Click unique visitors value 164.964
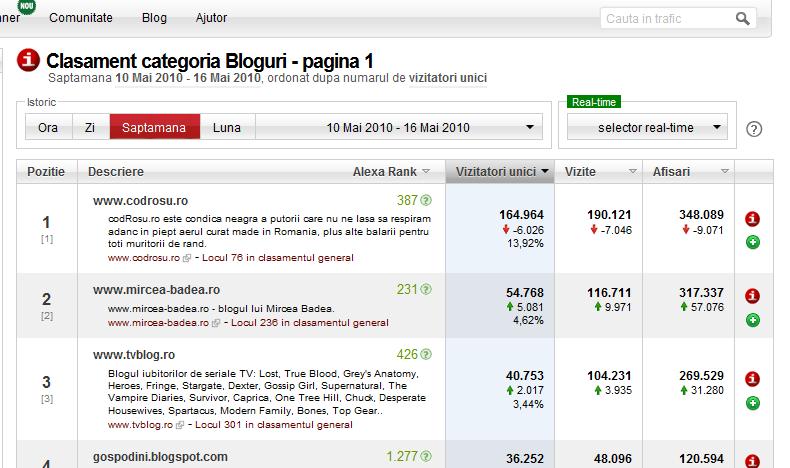The width and height of the screenshot is (790, 468). pos(521,215)
